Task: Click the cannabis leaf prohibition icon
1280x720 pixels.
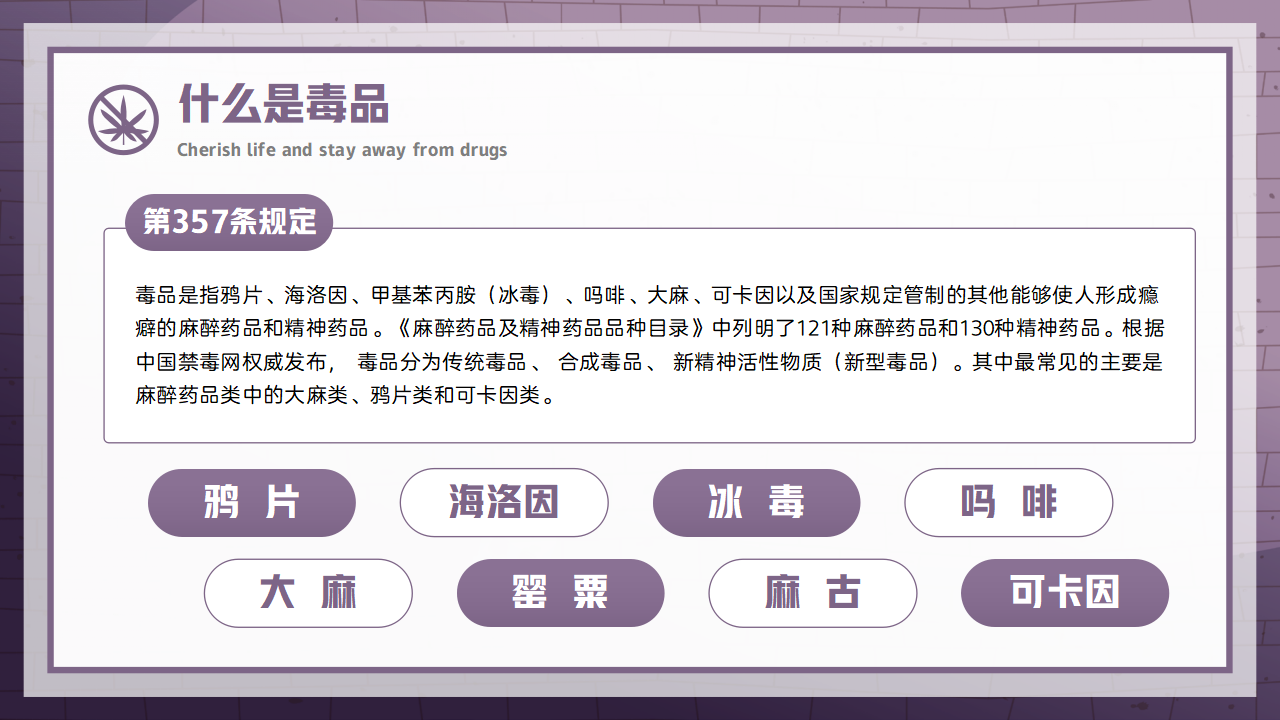Action: pos(124,120)
